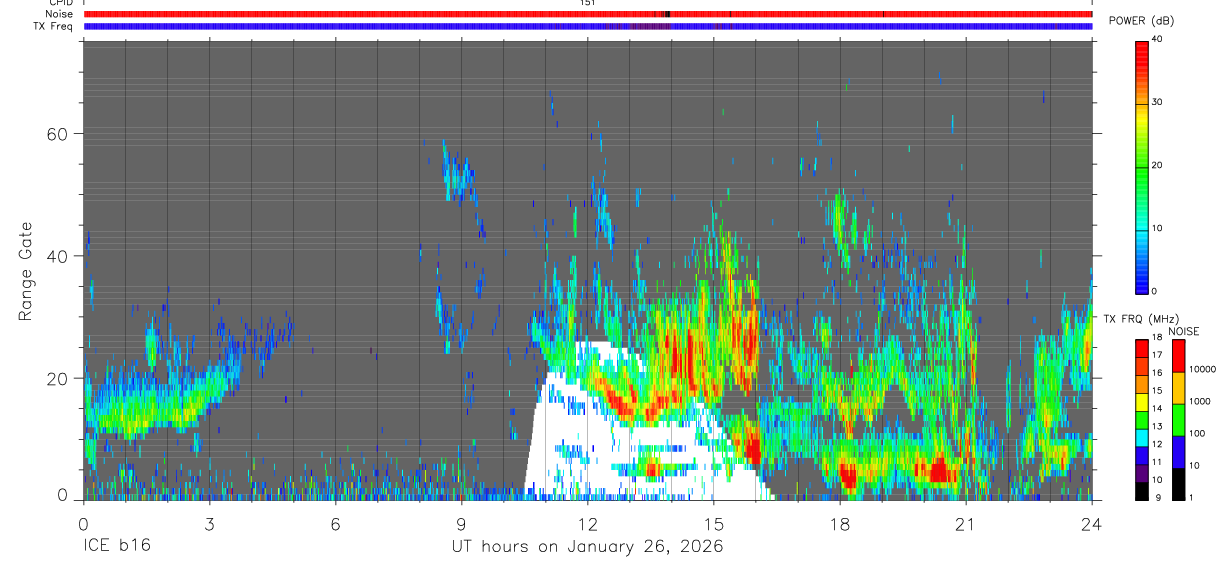This screenshot has width=1228, height=567.
Task: Click the 15 tick on UT hours axis
Action: coord(714,524)
